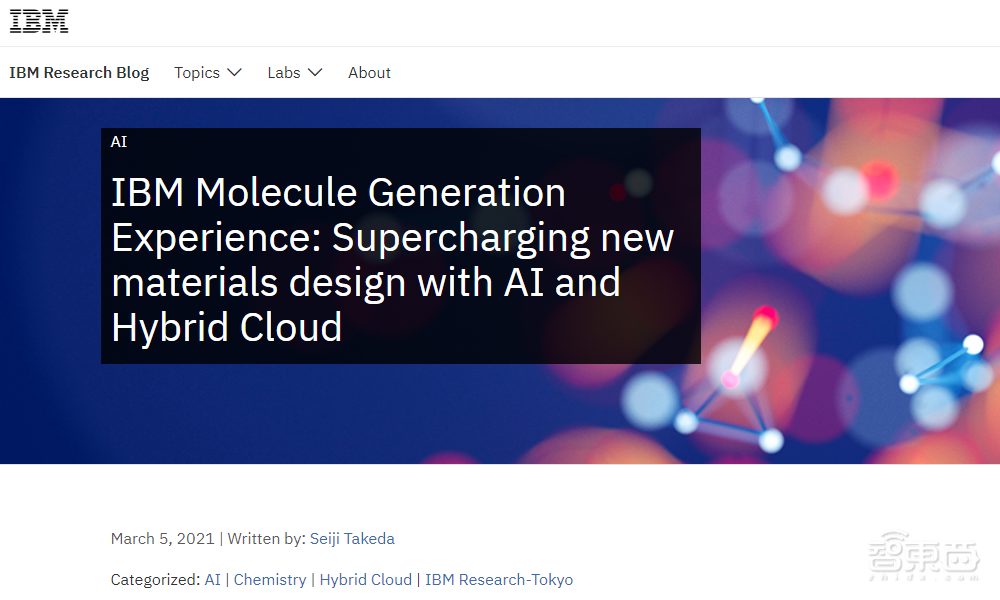1000x600 pixels.
Task: Open the IBM Research Blog home link
Action: [x=79, y=73]
